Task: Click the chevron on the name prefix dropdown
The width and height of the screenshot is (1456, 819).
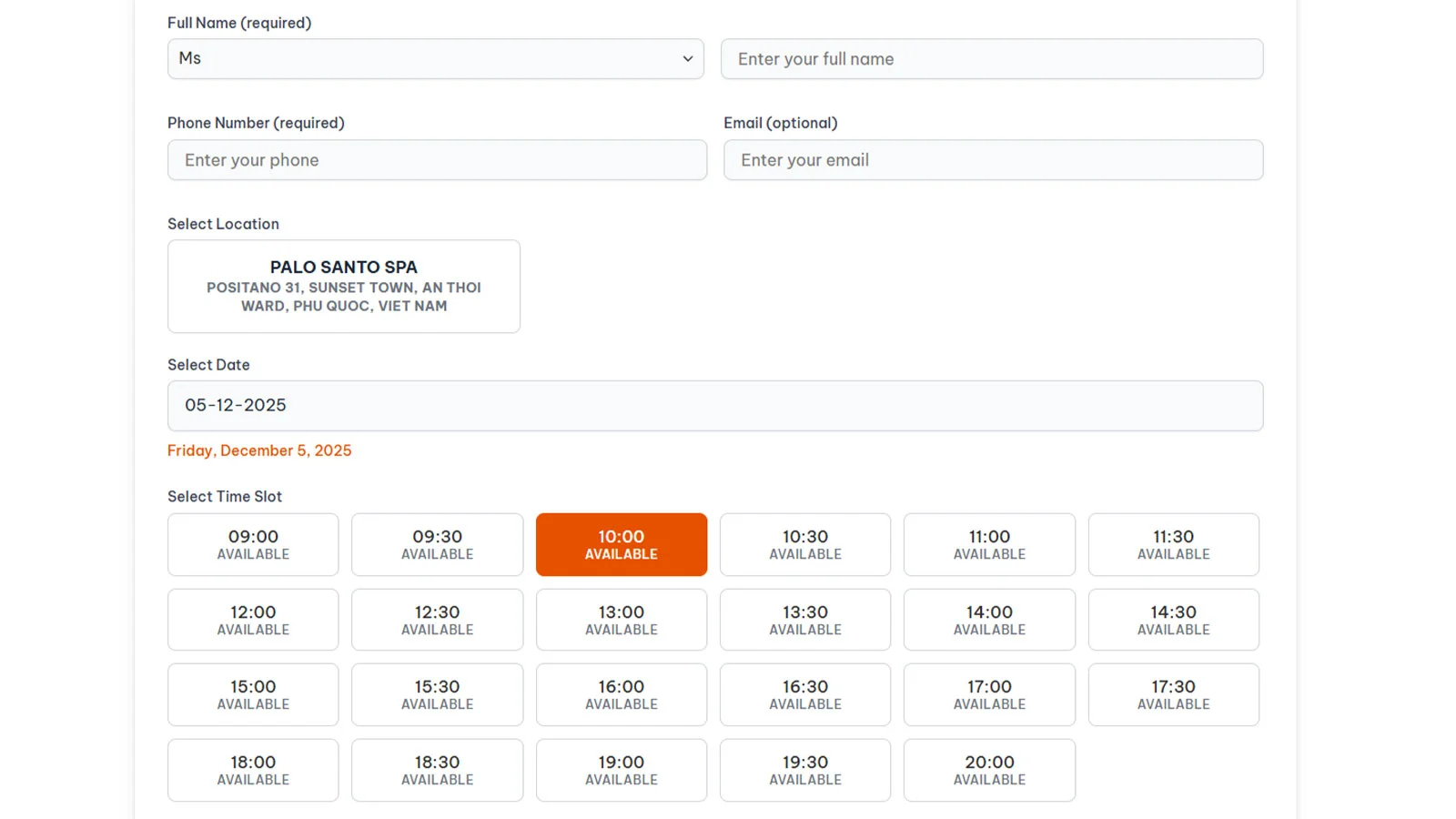Action: point(689,58)
